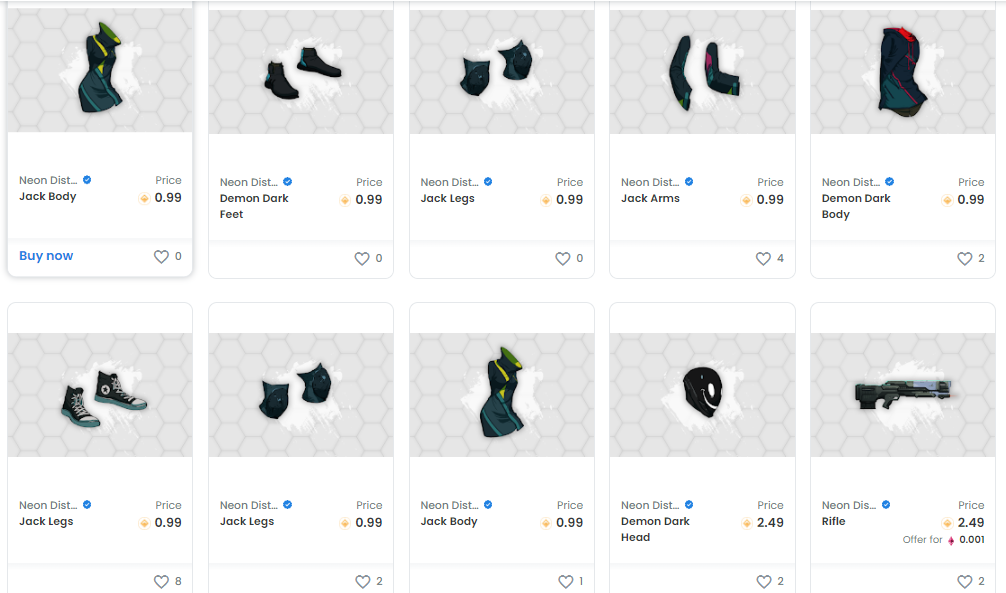Click verified badge on Jack Arms card
This screenshot has height=593, width=1006.
pyautogui.click(x=689, y=182)
